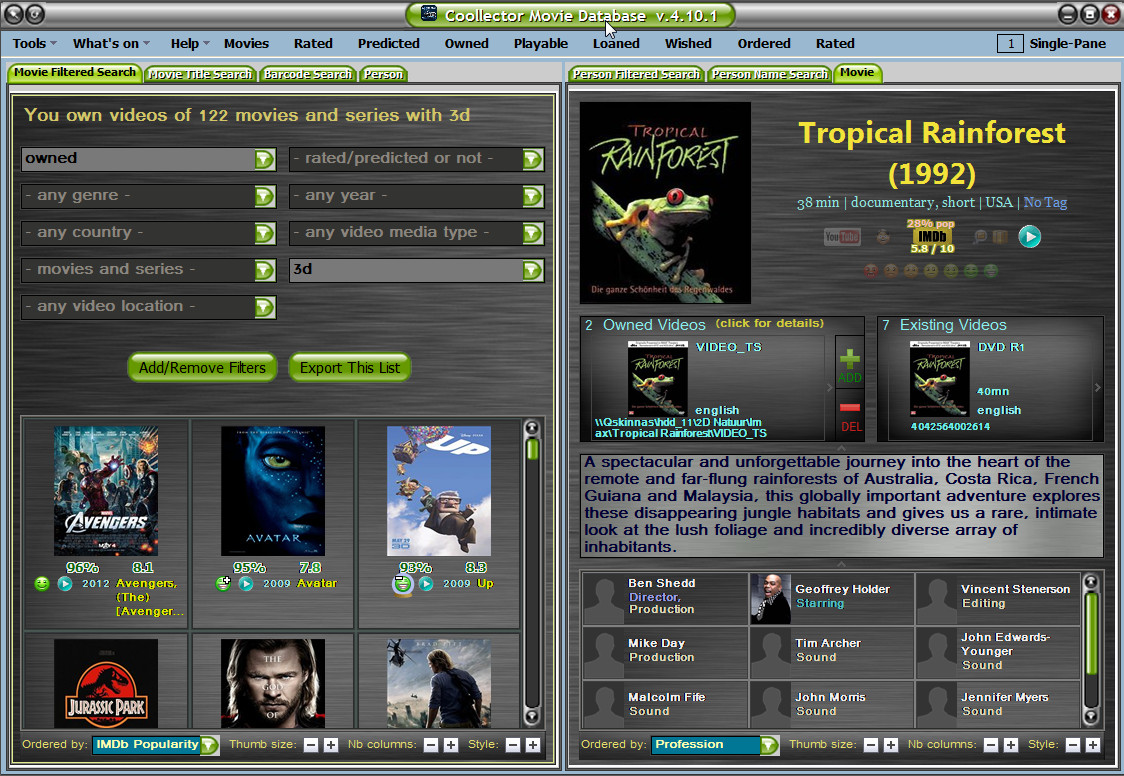Decrease thumb size in the movie list pane

click(310, 745)
